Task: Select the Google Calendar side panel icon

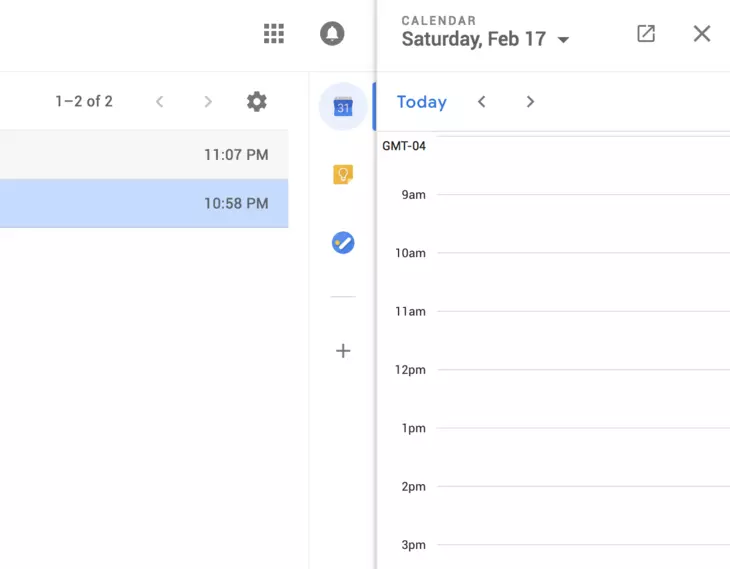Action: click(x=343, y=107)
